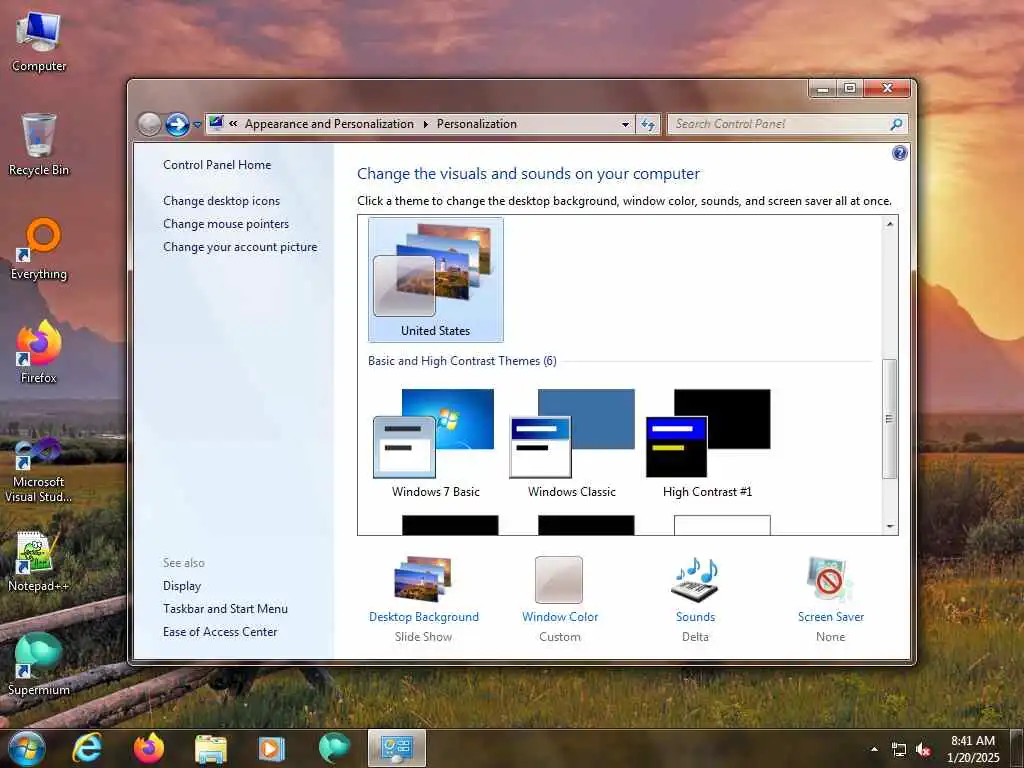Select the Notepad++ desktop shortcut

[39, 562]
